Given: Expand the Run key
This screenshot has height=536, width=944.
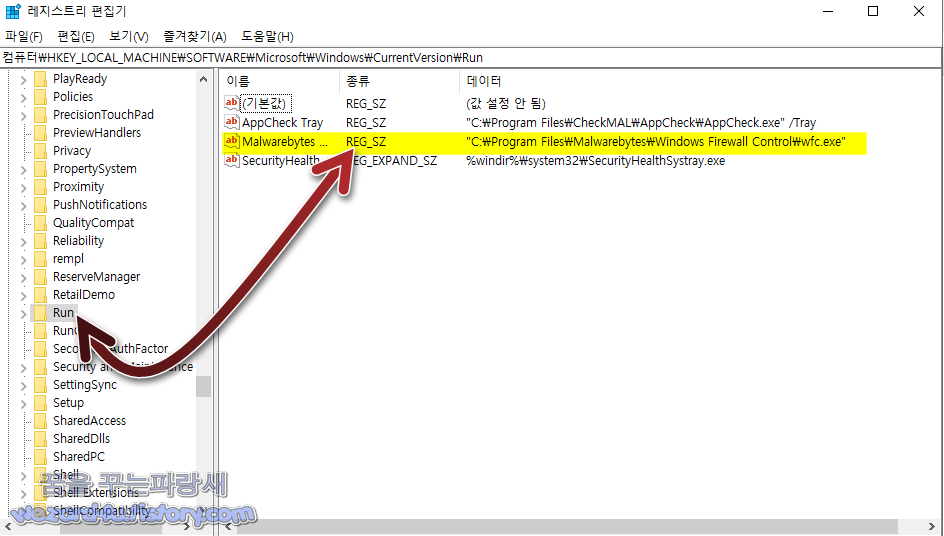Looking at the screenshot, I should pyautogui.click(x=23, y=314).
